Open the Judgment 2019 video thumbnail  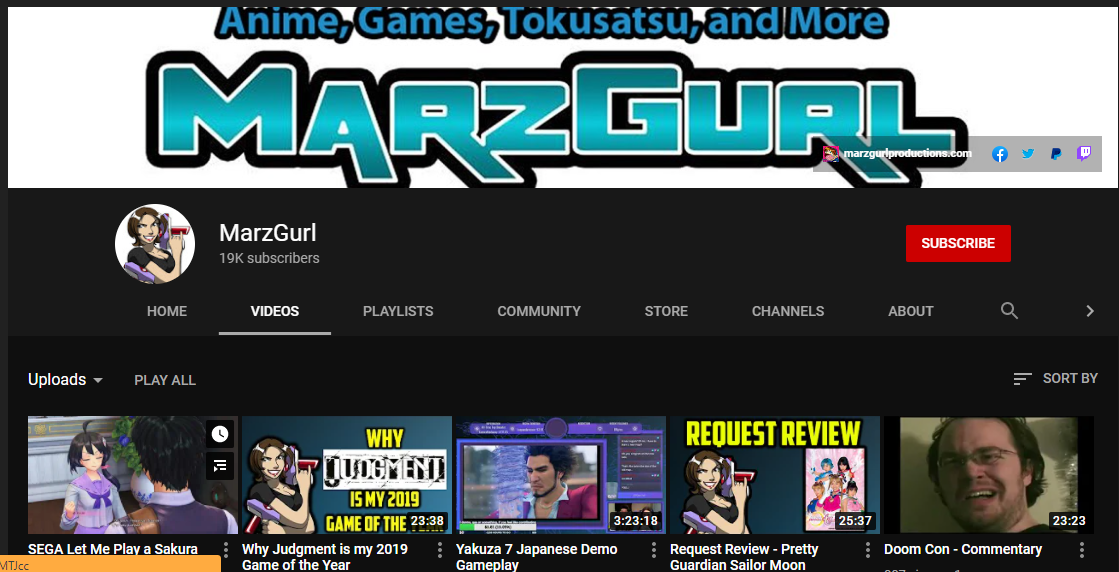347,475
